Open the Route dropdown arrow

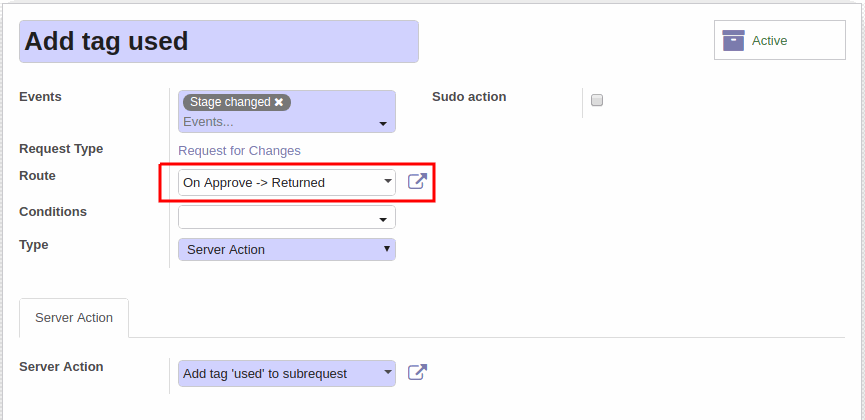pyautogui.click(x=388, y=180)
